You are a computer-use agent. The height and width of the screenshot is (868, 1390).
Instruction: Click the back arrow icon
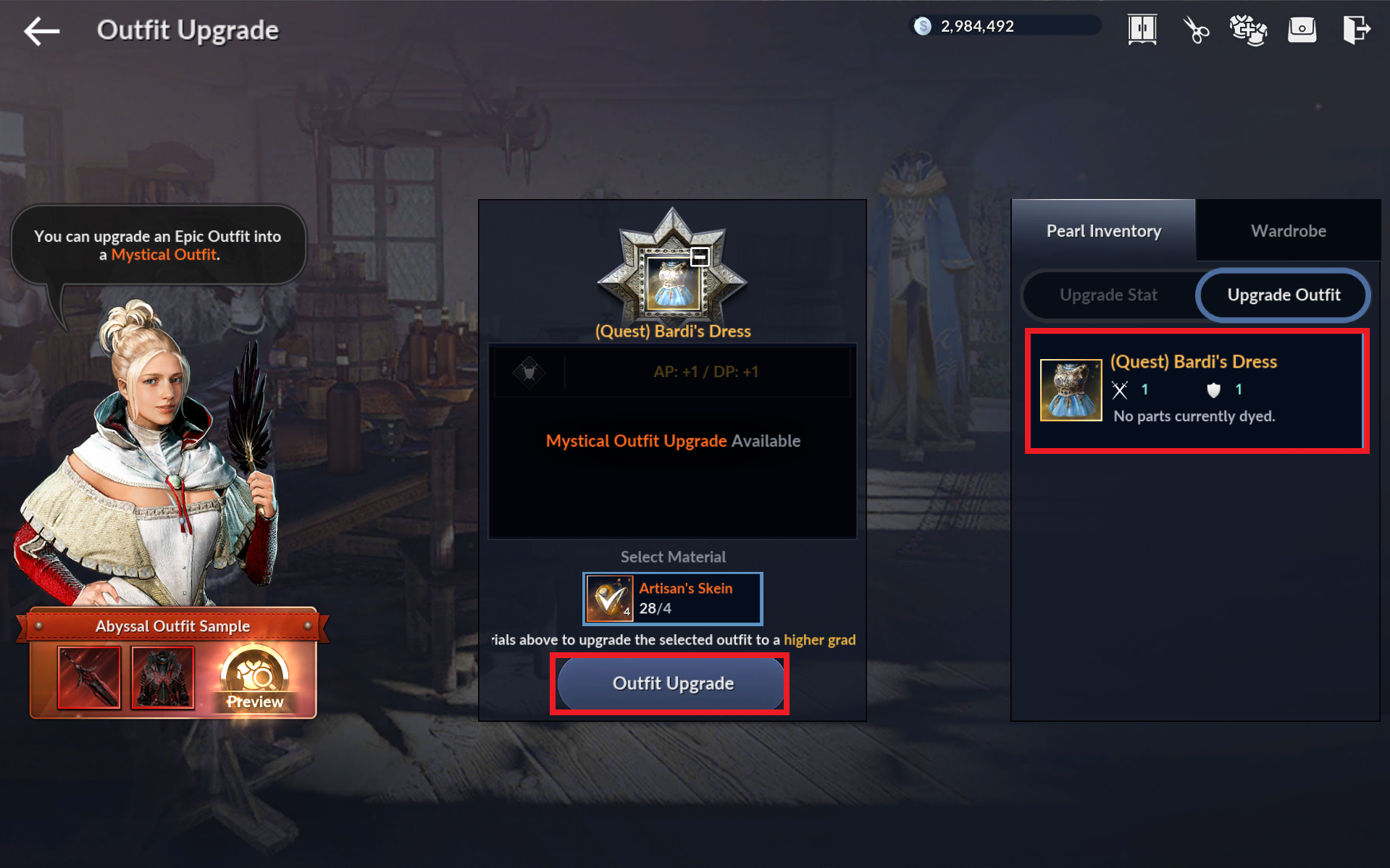coord(41,31)
